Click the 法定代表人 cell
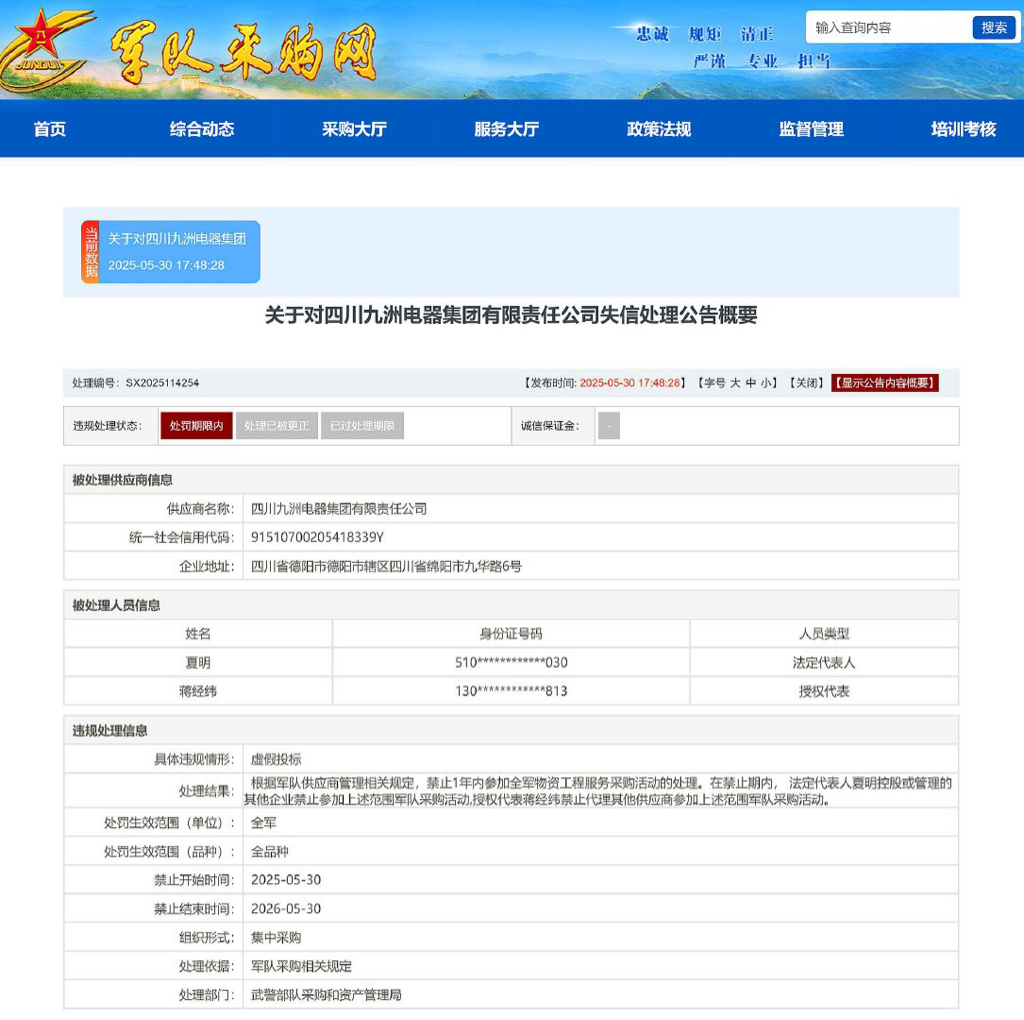 tap(824, 663)
